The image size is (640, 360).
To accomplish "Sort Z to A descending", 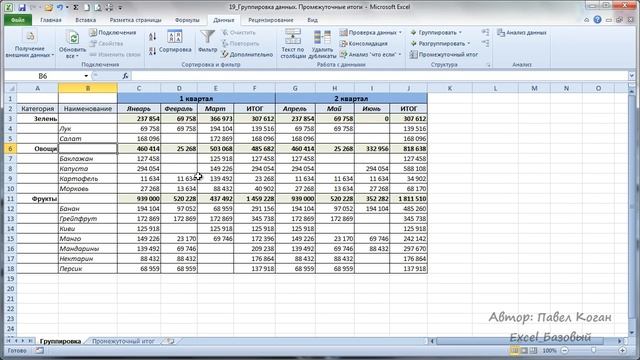I will (x=152, y=51).
